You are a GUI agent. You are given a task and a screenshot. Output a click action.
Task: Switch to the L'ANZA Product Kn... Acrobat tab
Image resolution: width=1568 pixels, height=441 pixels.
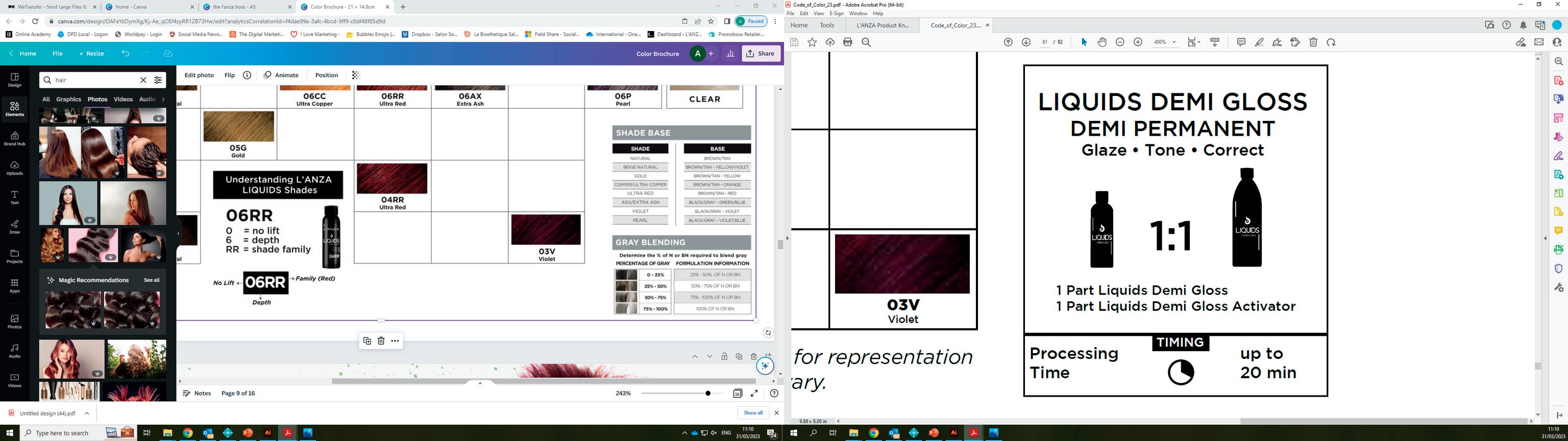(x=882, y=25)
